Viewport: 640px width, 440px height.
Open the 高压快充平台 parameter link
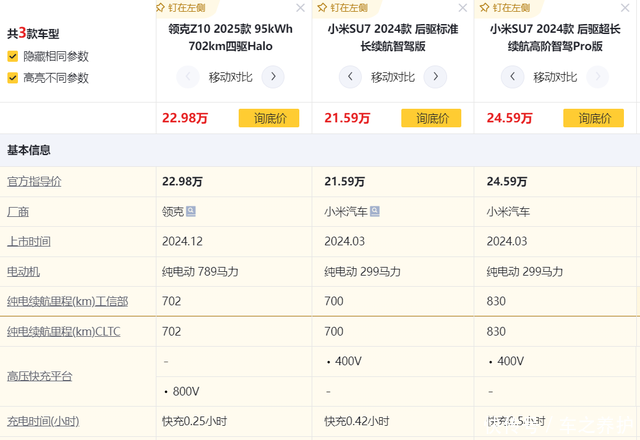[40, 376]
